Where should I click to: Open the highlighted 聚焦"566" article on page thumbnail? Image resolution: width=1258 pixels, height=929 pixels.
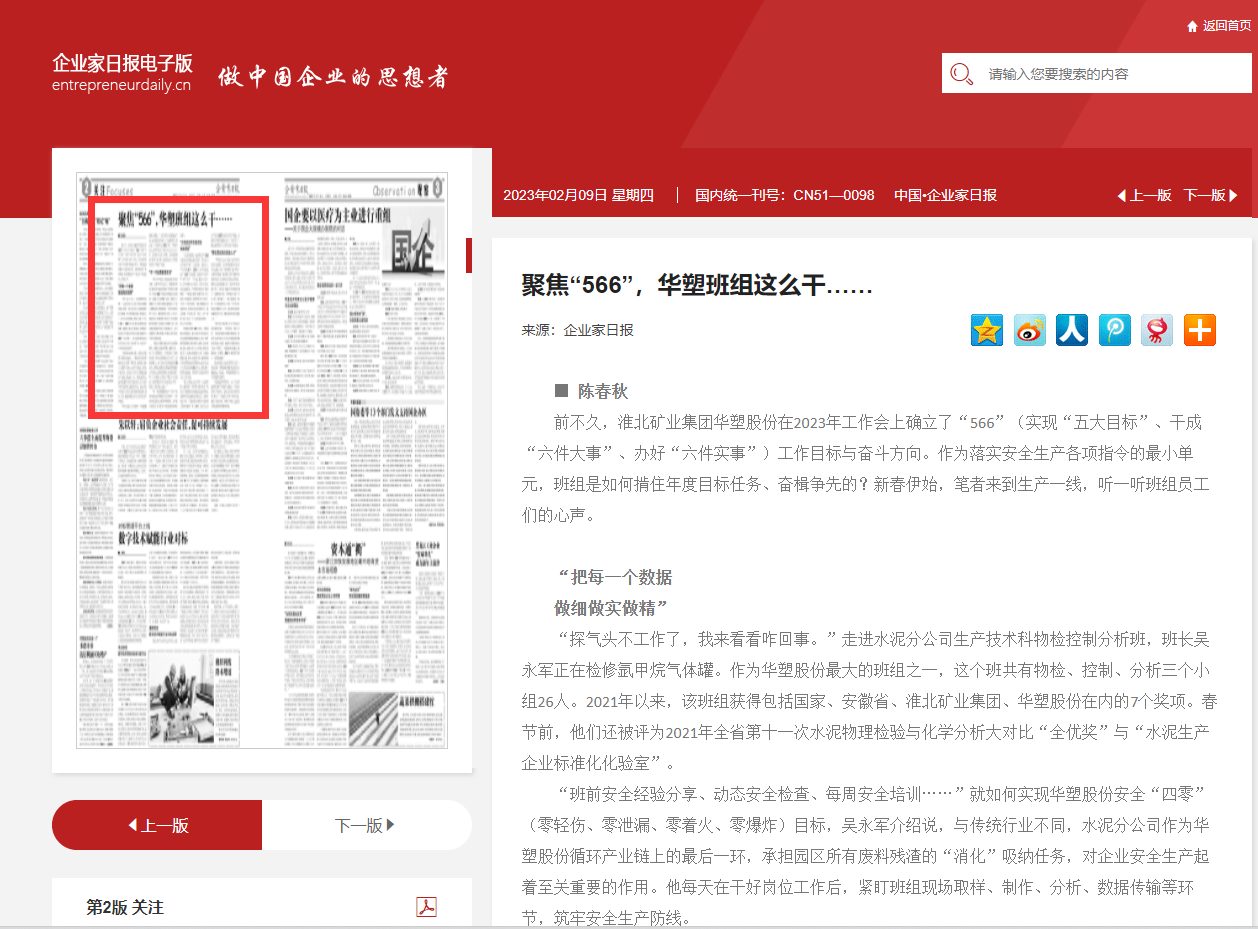coord(178,308)
